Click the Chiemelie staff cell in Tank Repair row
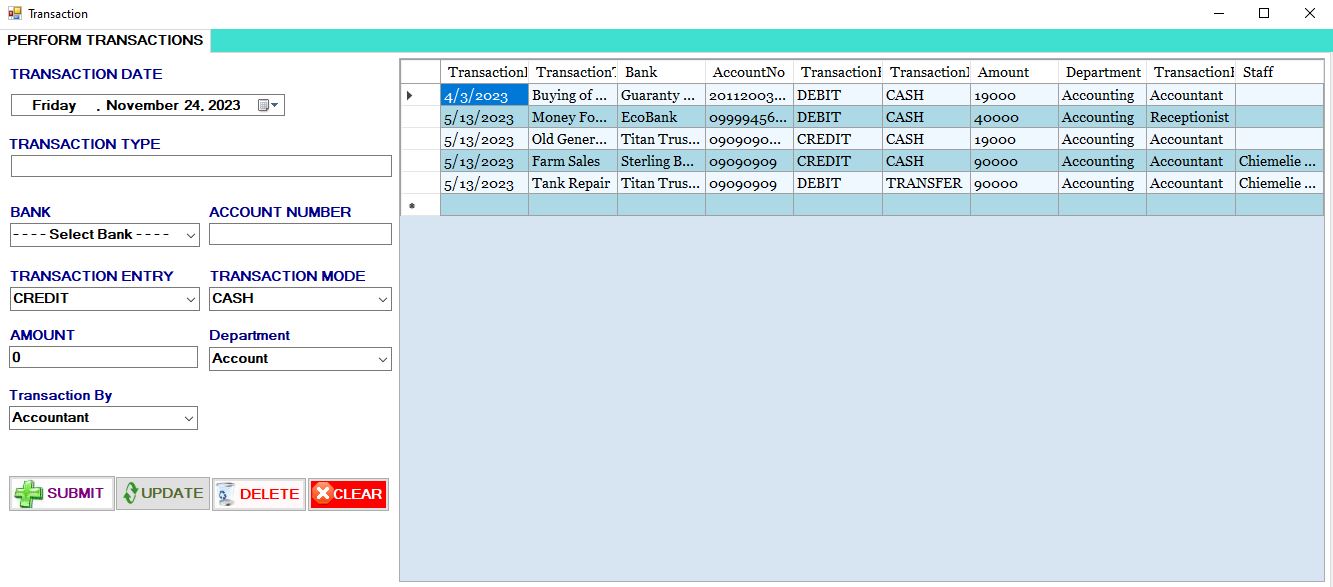Screen dimensions: 1333x587 1279,183
